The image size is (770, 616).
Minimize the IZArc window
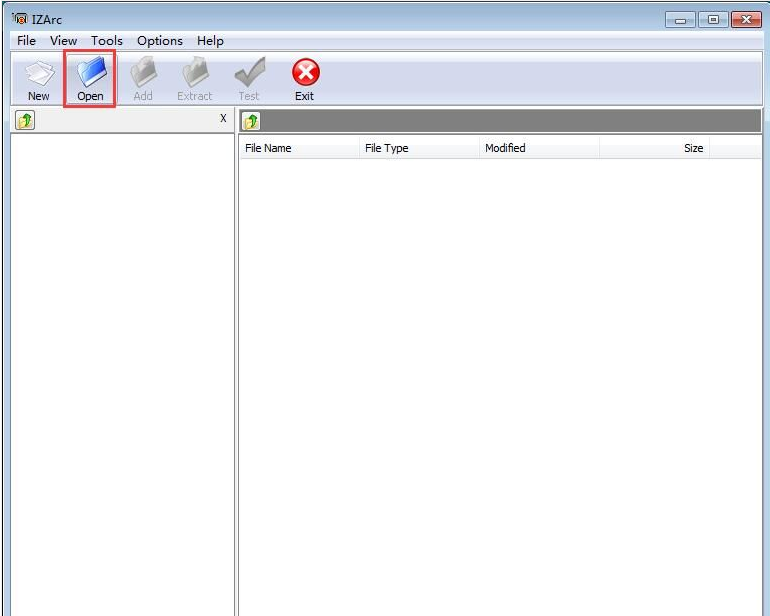coord(680,20)
